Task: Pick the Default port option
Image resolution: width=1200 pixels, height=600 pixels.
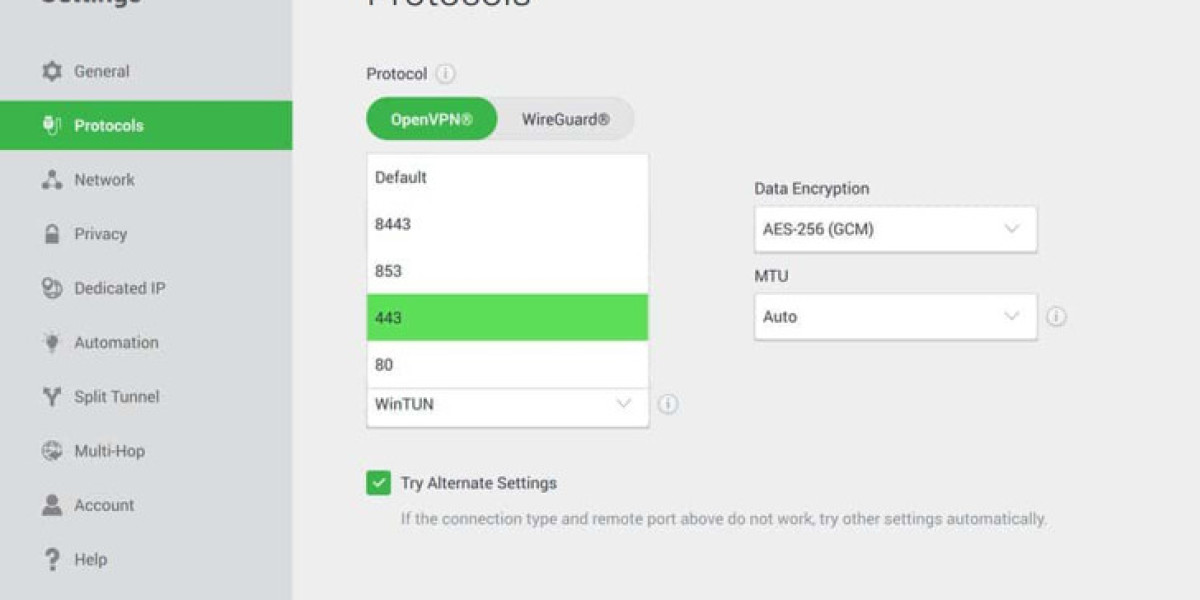Action: [x=507, y=178]
